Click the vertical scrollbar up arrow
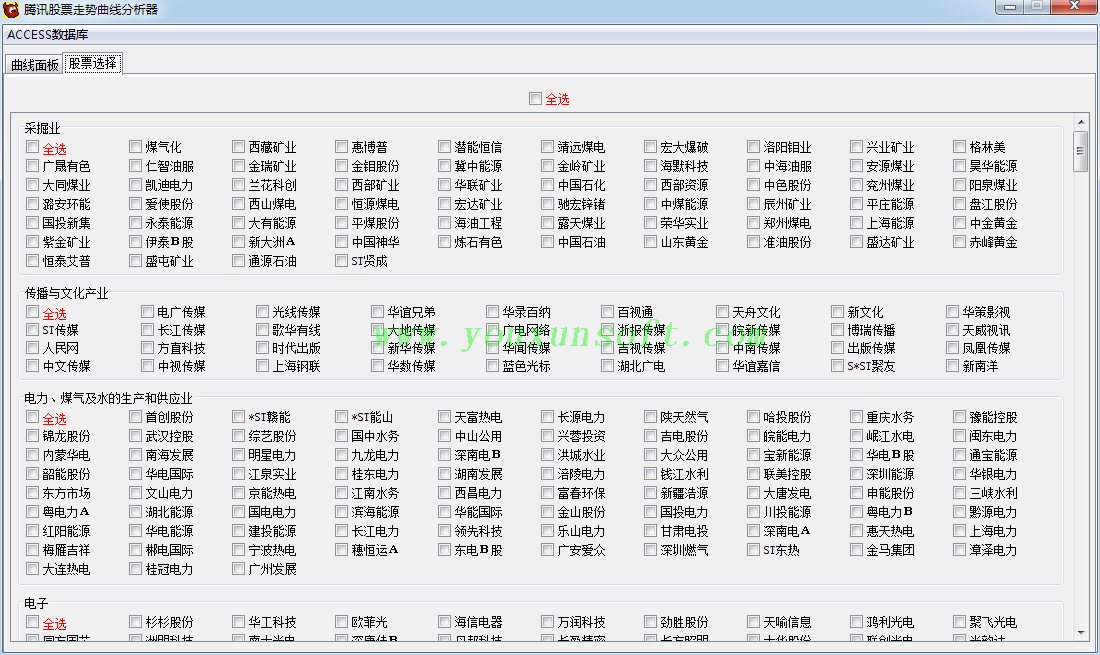The width and height of the screenshot is (1100, 655). (1080, 122)
